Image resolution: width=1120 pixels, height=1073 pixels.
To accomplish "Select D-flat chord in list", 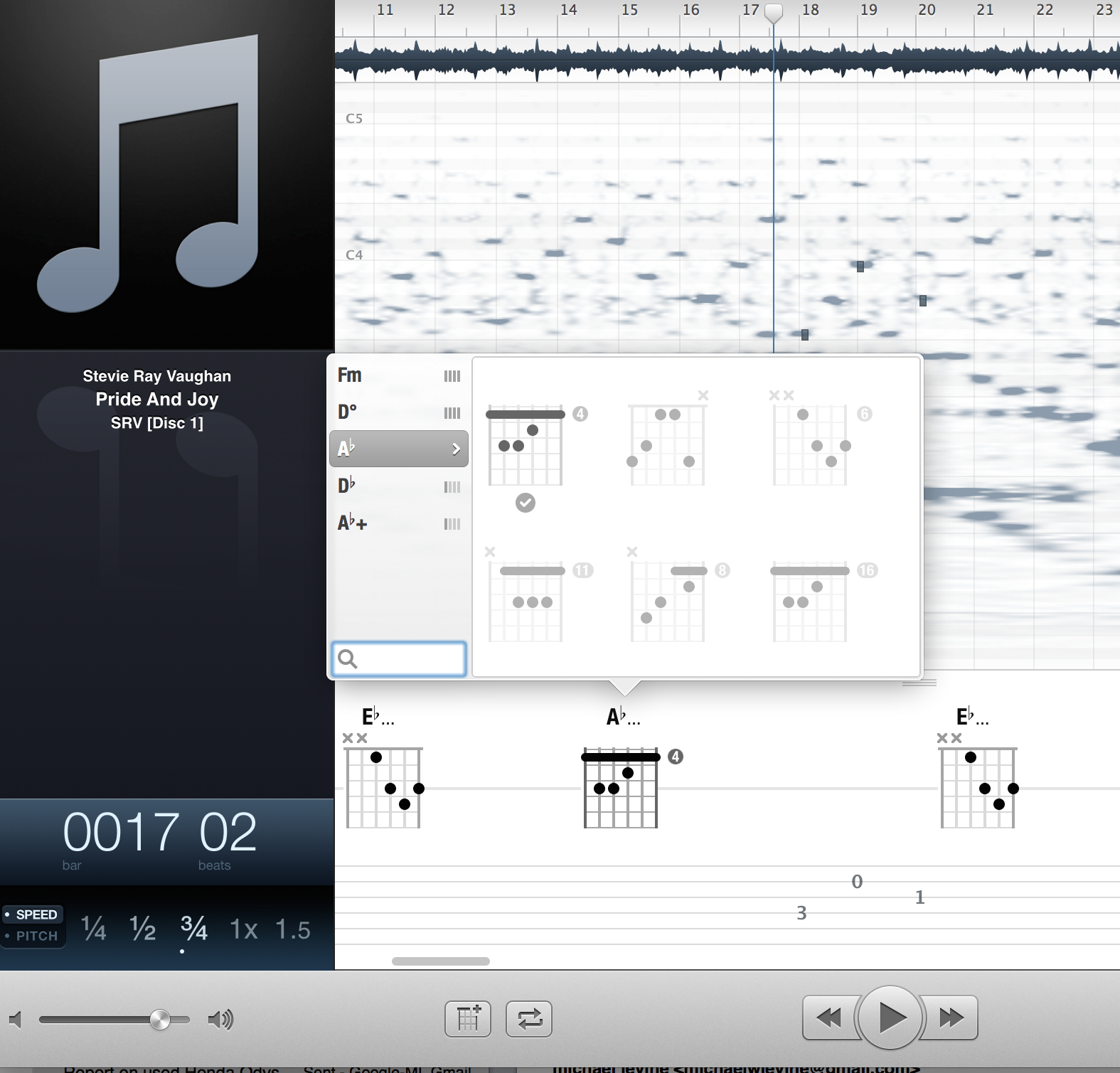I will click(399, 486).
